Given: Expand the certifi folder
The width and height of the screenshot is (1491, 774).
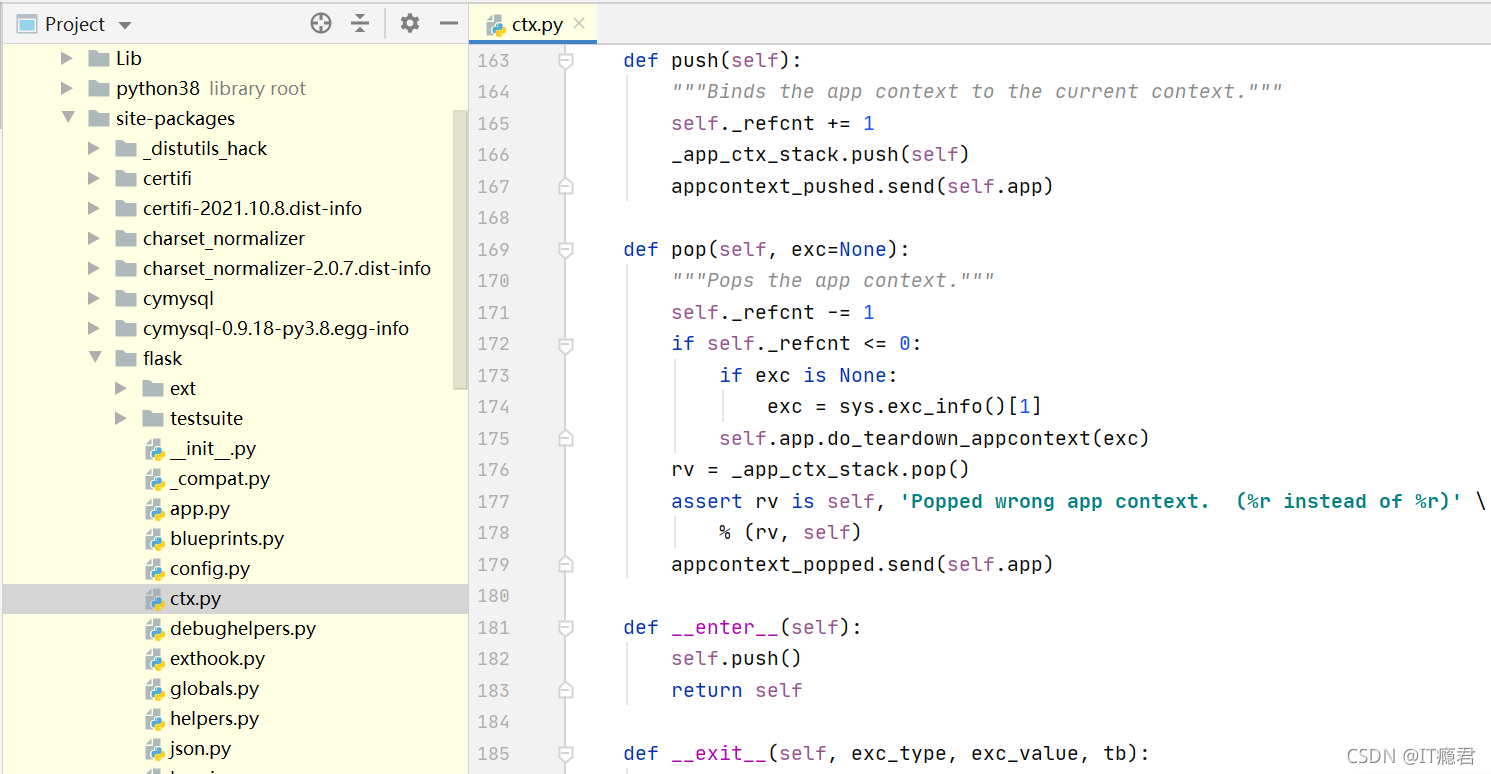Looking at the screenshot, I should point(94,179).
